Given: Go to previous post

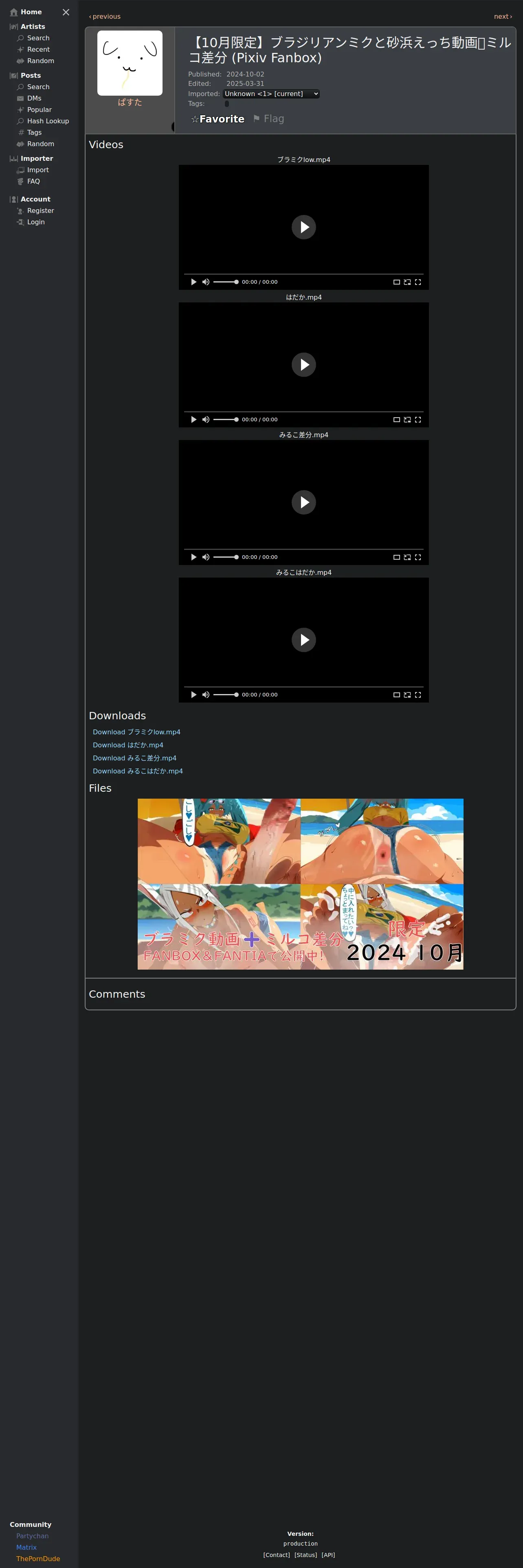Looking at the screenshot, I should point(105,16).
